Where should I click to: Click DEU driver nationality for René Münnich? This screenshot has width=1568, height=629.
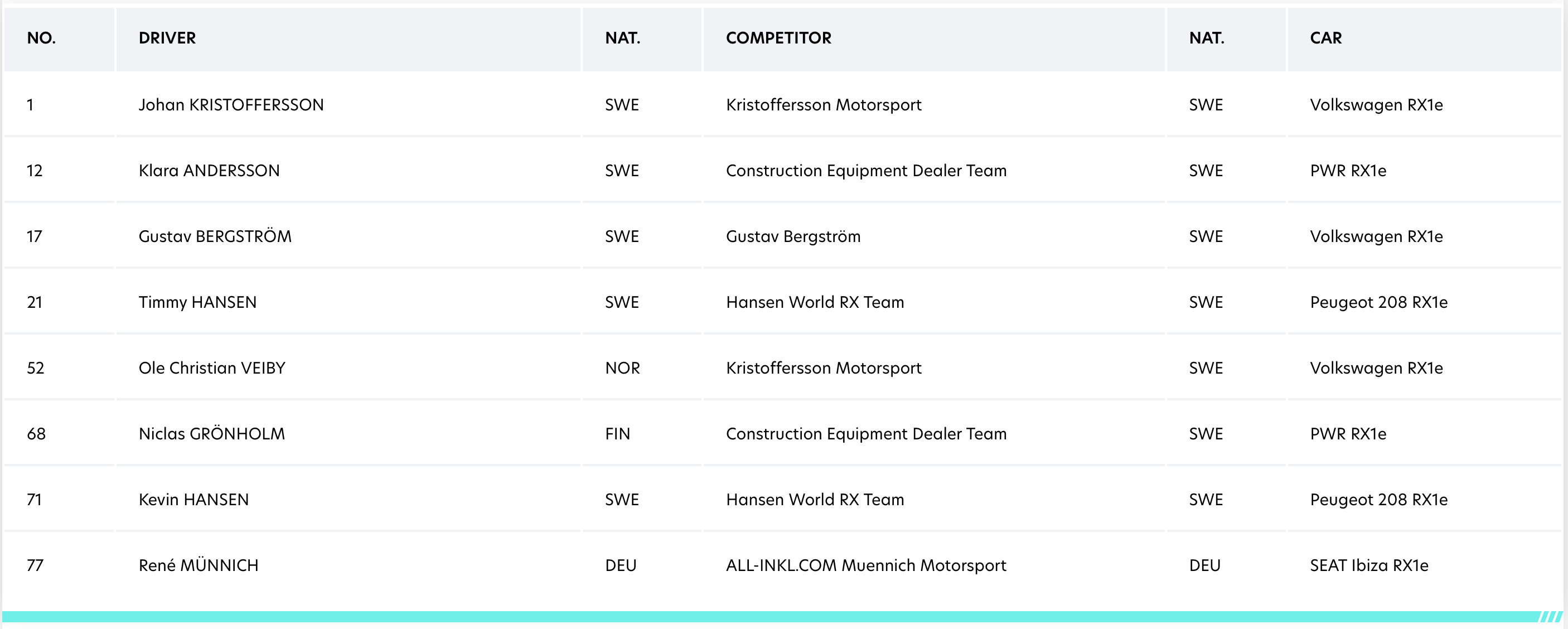[x=620, y=565]
